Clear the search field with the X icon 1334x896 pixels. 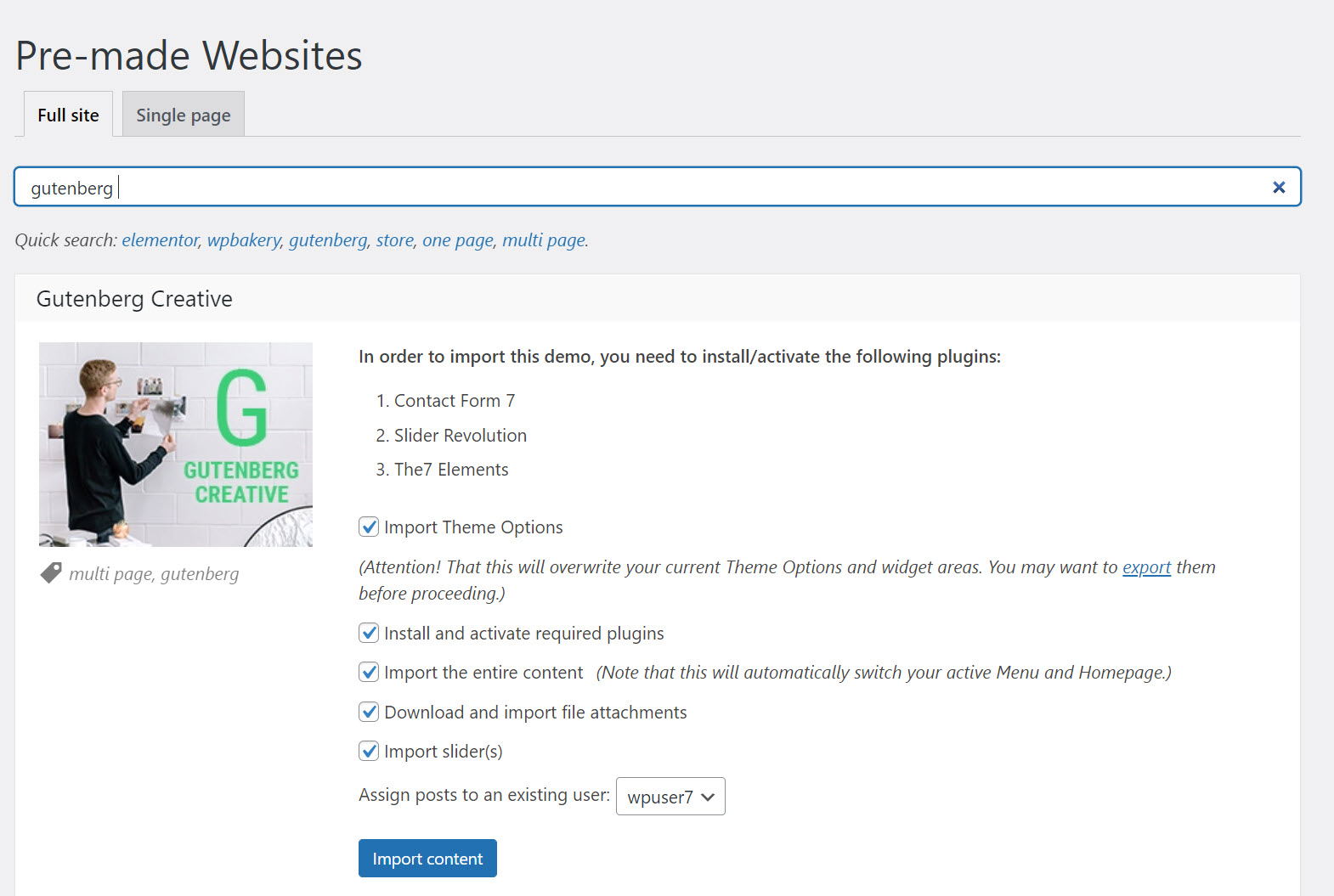1279,187
